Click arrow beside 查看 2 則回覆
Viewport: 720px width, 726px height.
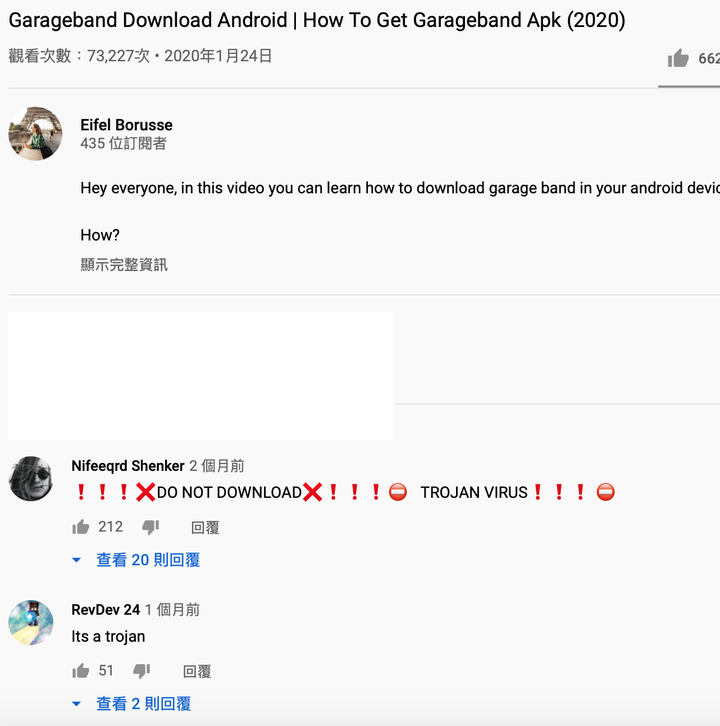point(76,704)
